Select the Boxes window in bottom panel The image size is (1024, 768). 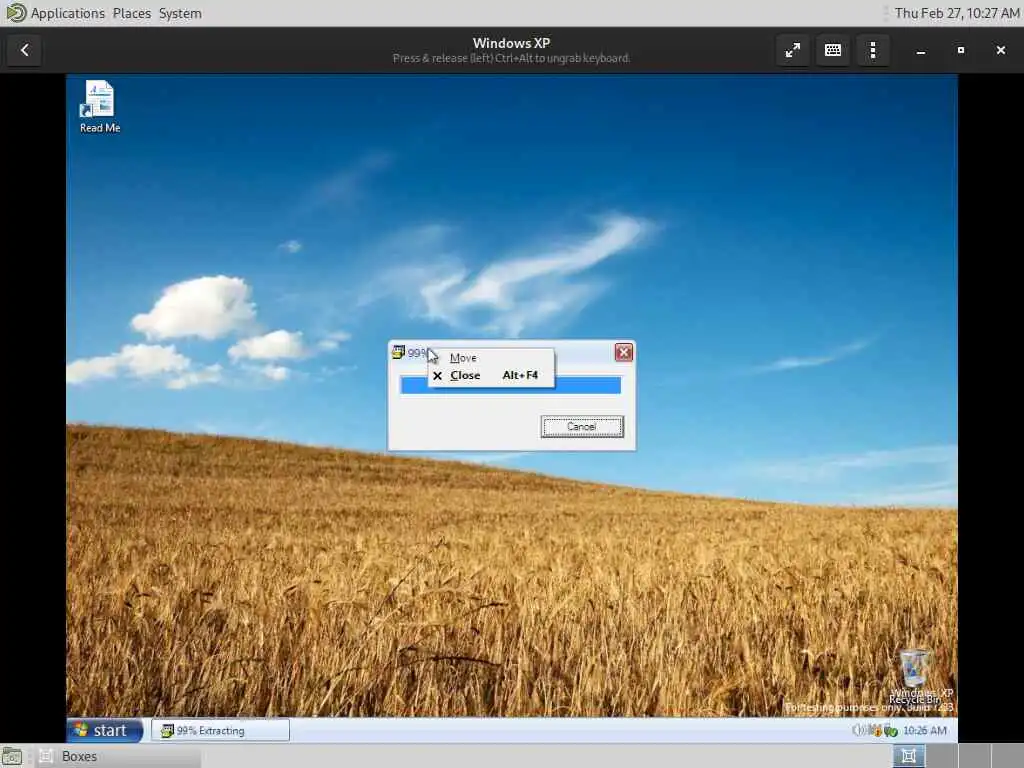118,756
